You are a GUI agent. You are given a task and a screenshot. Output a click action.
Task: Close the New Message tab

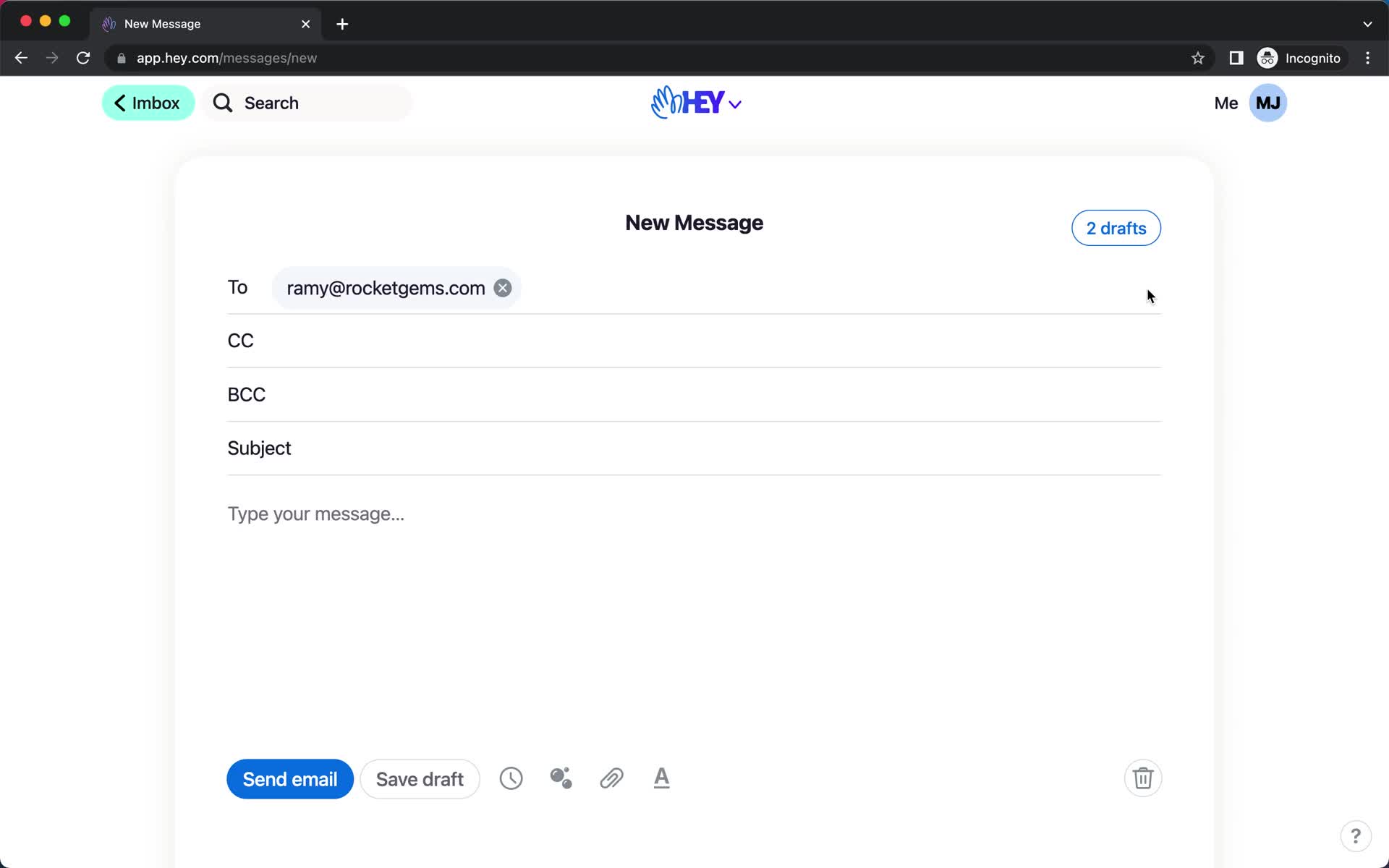click(x=305, y=24)
